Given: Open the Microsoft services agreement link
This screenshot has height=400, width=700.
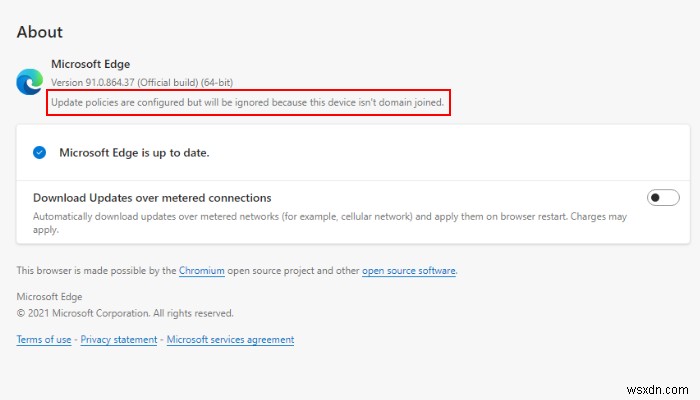Looking at the screenshot, I should pos(230,339).
